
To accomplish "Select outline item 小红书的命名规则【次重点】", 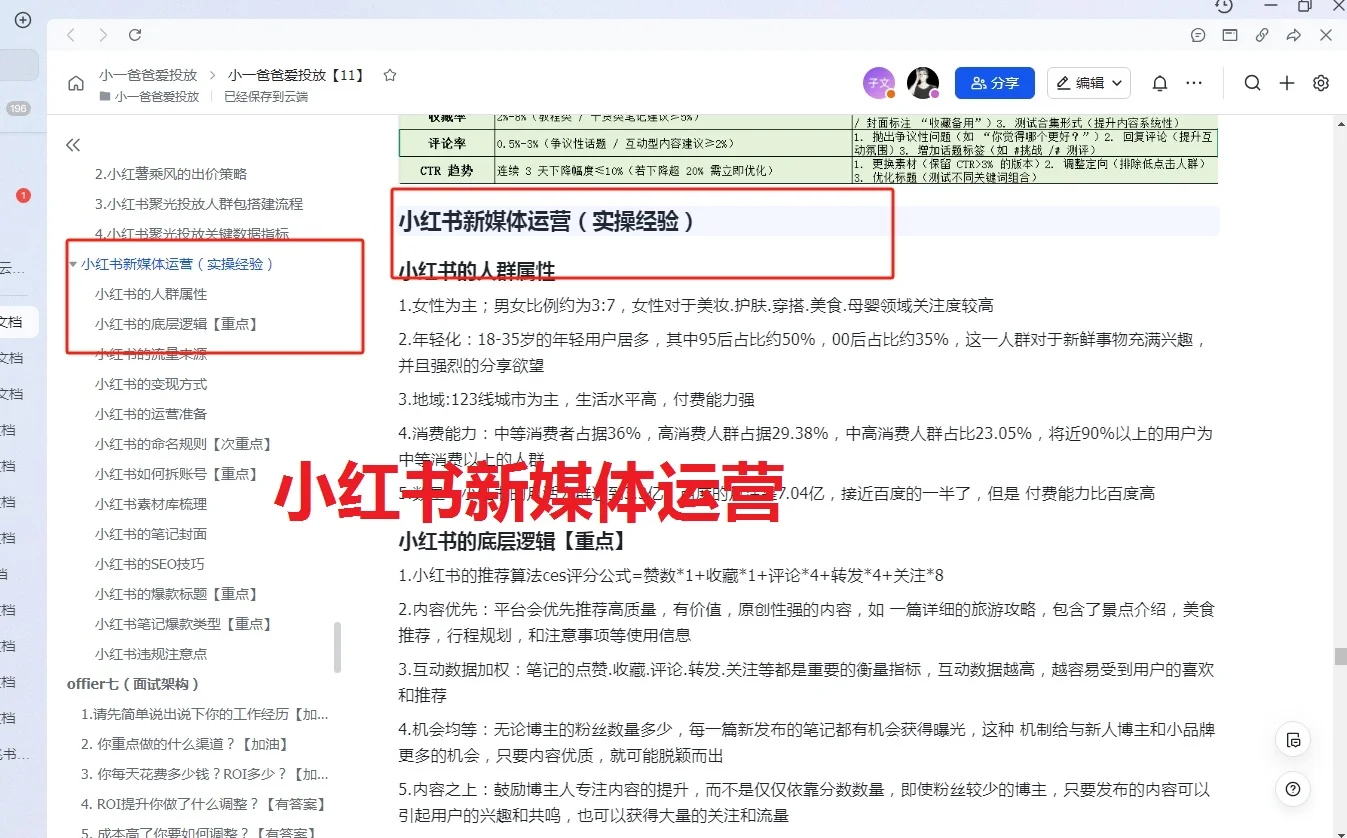I will point(184,444).
